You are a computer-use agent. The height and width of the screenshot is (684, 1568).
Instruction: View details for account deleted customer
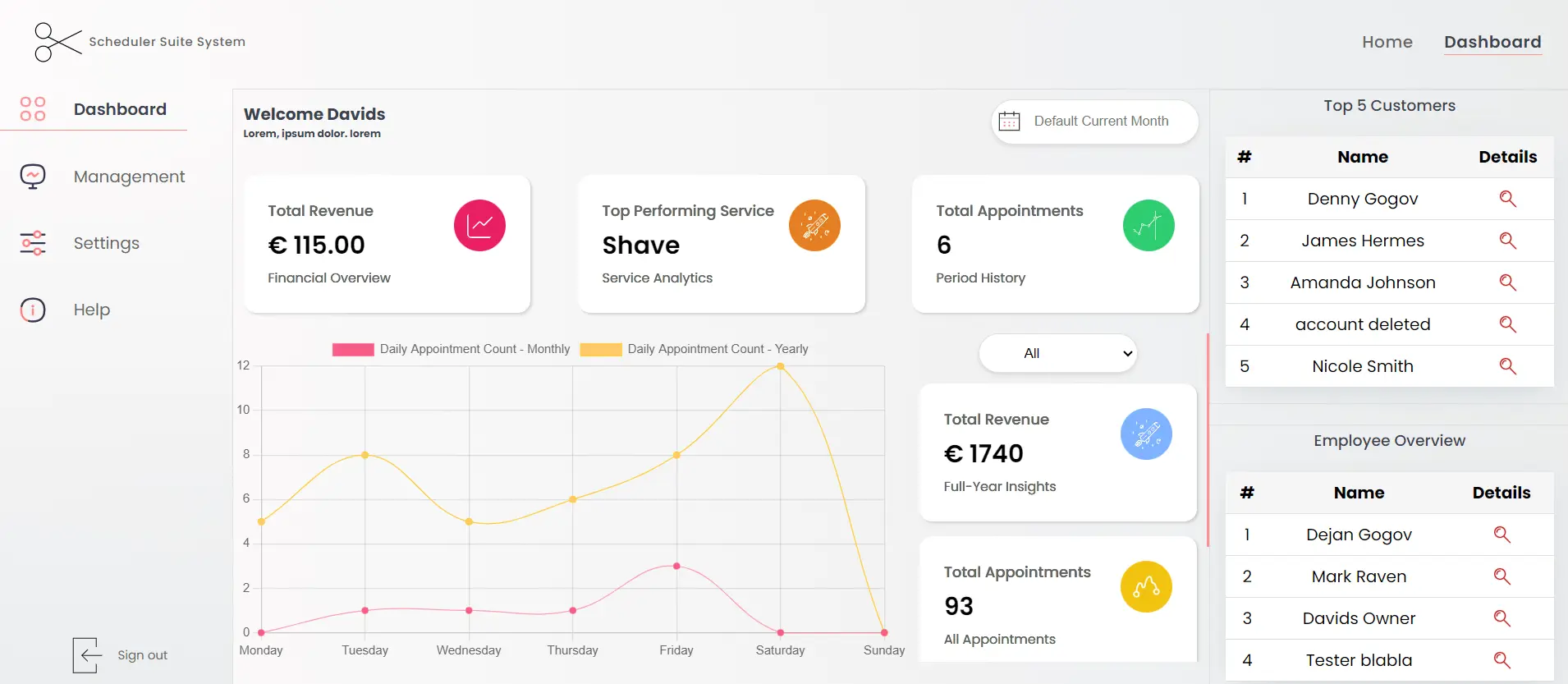1507,324
